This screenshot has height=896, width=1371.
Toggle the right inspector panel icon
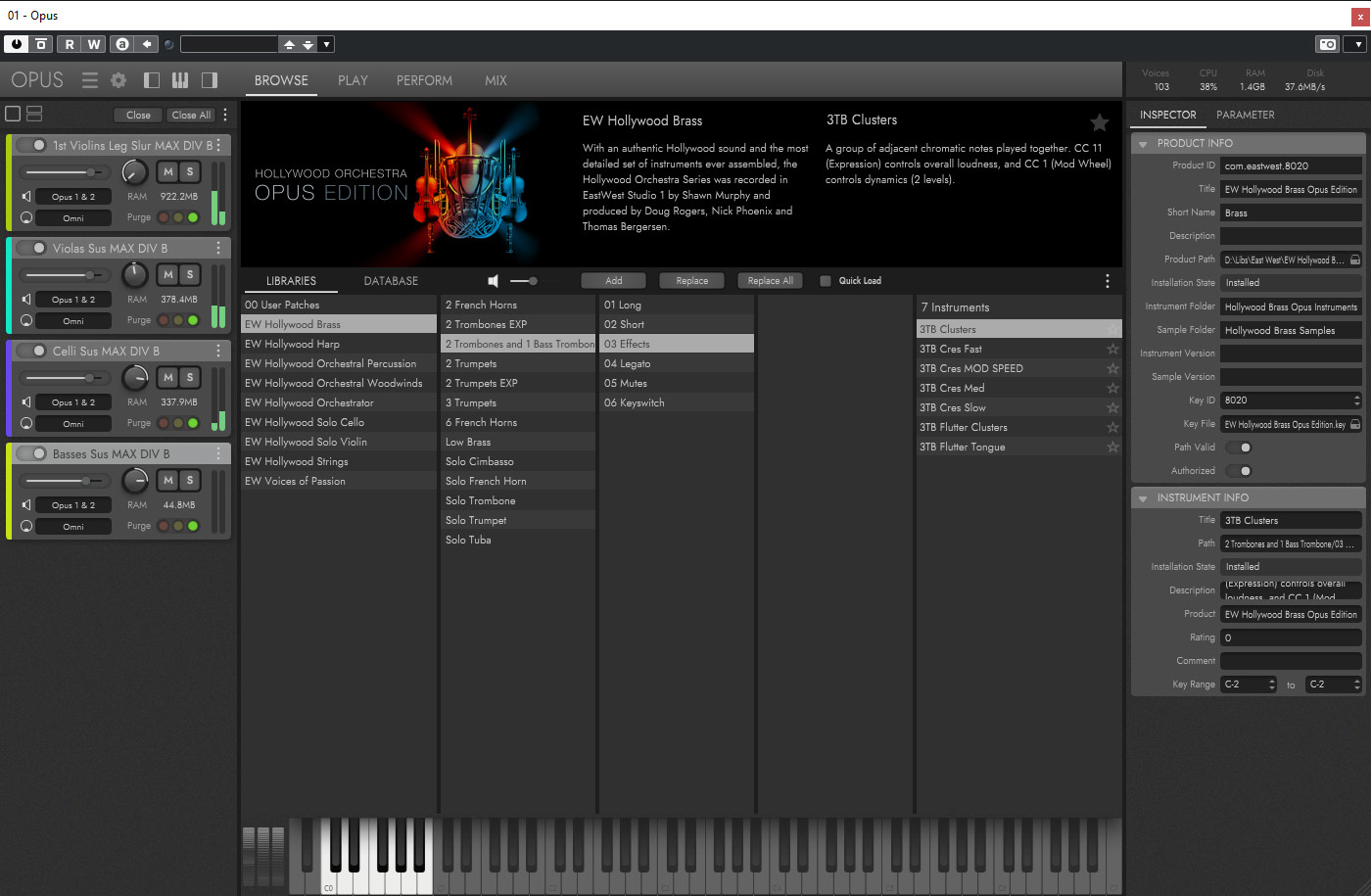point(209,80)
